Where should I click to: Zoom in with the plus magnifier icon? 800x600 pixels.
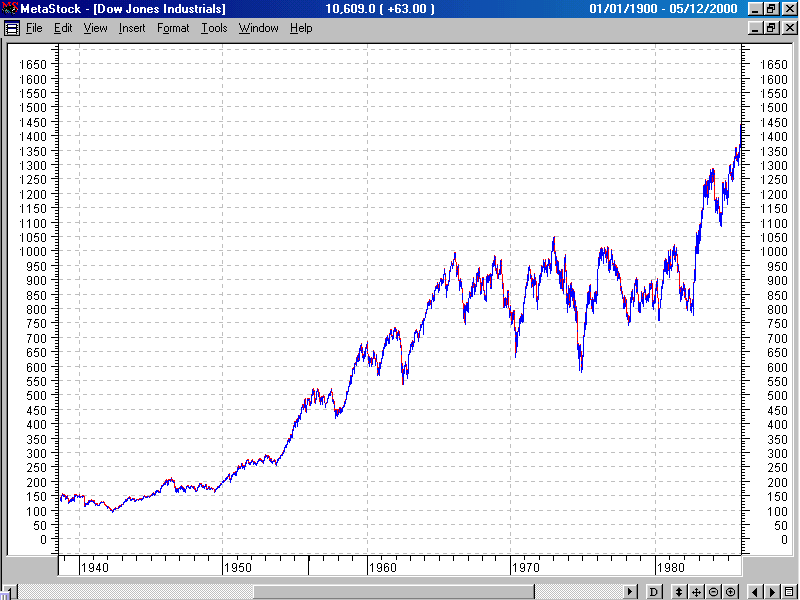pyautogui.click(x=731, y=592)
